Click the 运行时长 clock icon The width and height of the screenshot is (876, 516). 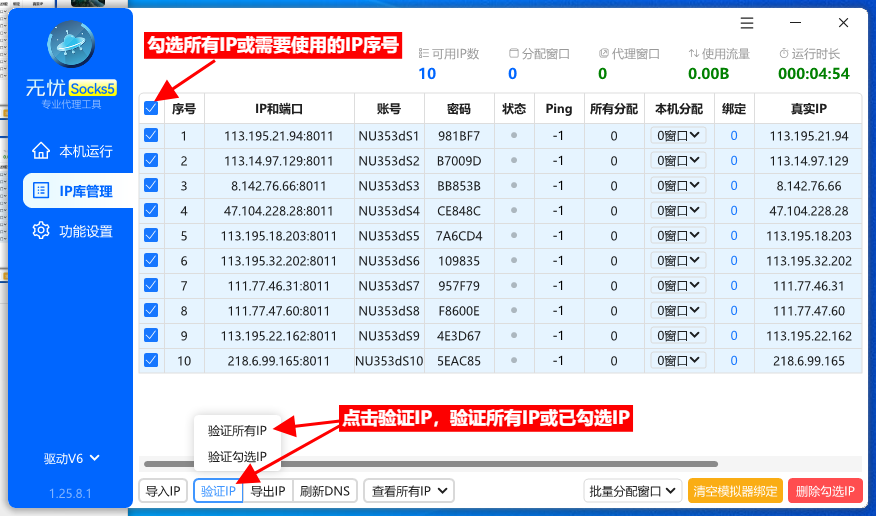pyautogui.click(x=784, y=53)
